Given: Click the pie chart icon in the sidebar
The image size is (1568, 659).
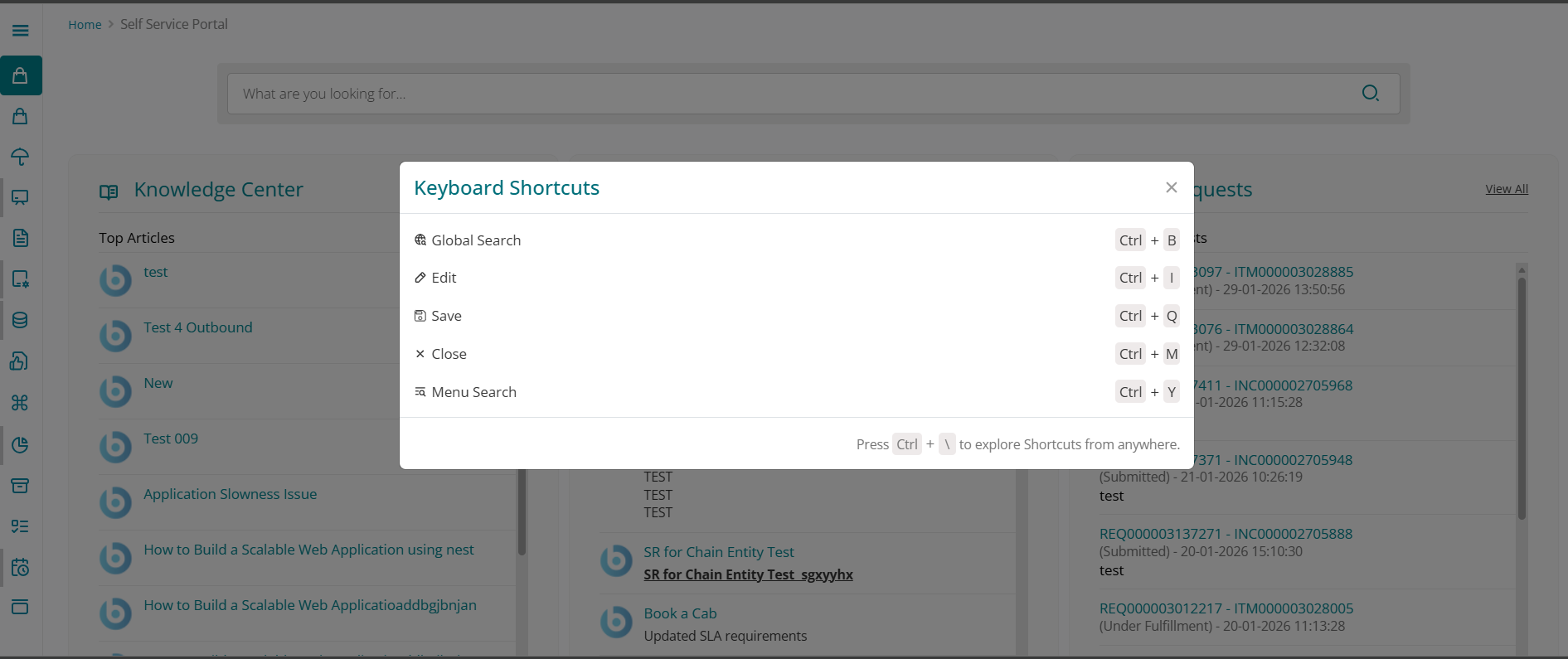Looking at the screenshot, I should point(21,445).
